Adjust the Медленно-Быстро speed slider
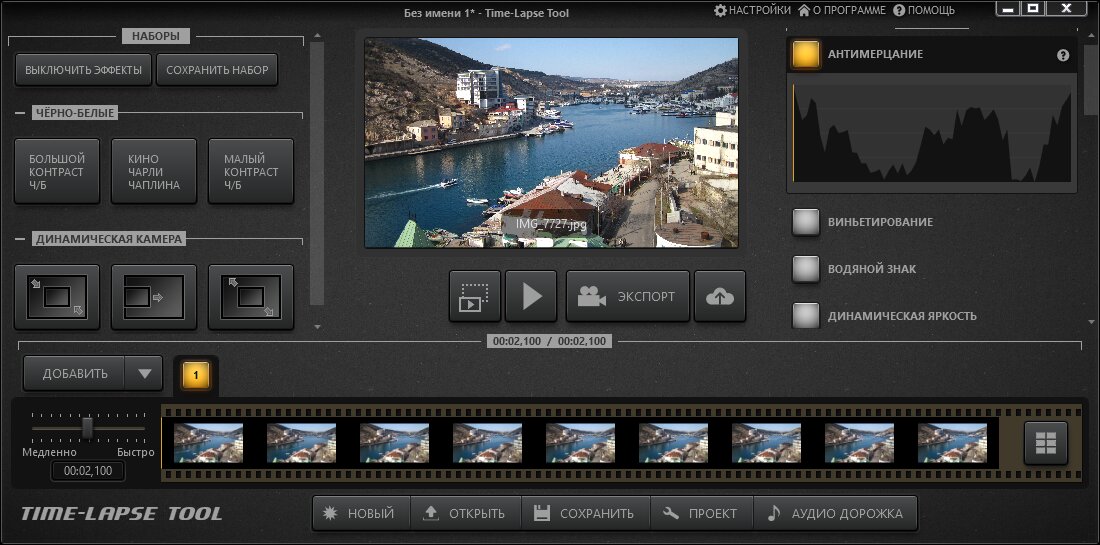1100x545 pixels. tap(87, 427)
